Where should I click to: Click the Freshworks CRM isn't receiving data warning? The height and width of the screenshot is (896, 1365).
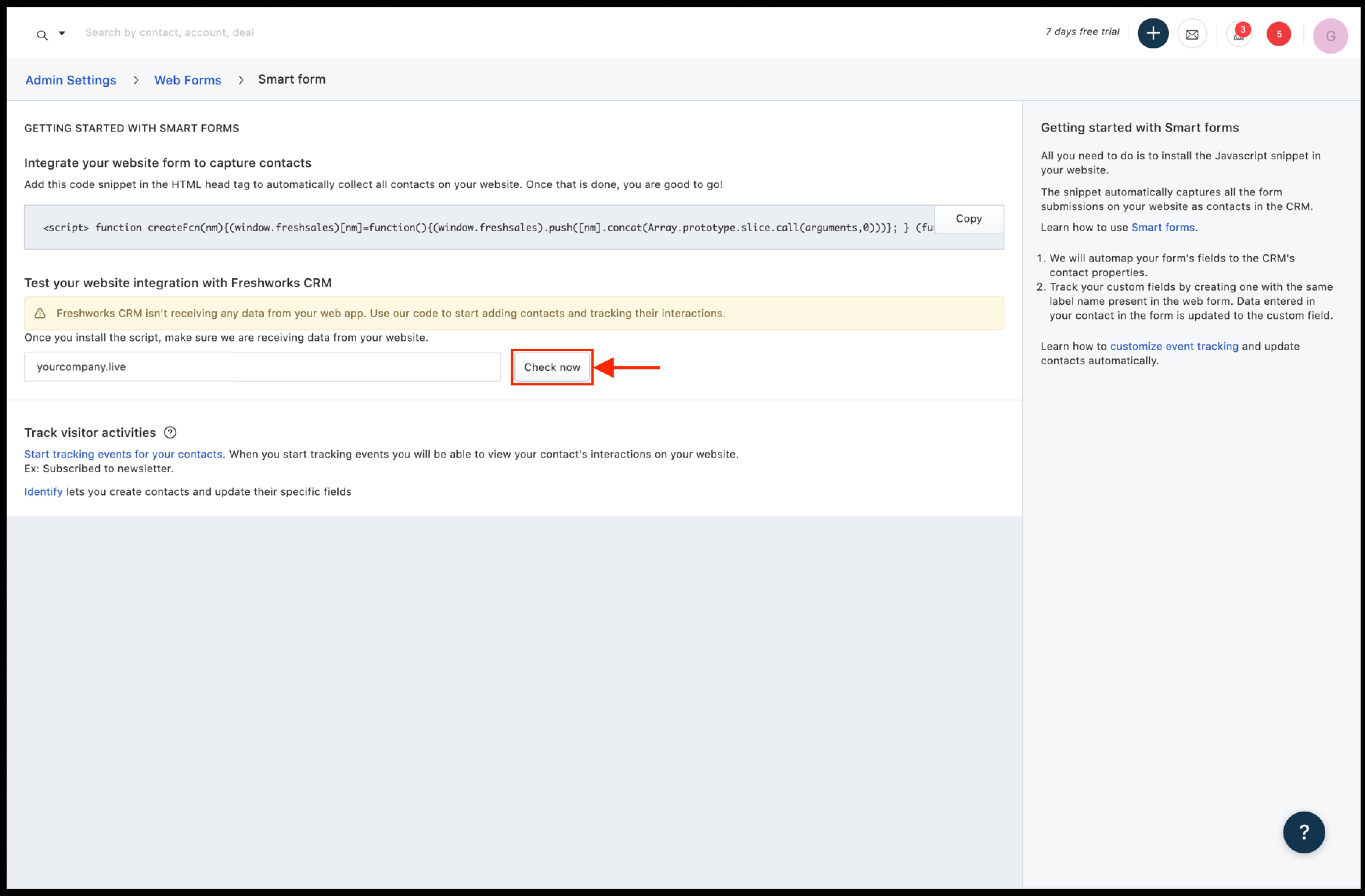point(514,313)
